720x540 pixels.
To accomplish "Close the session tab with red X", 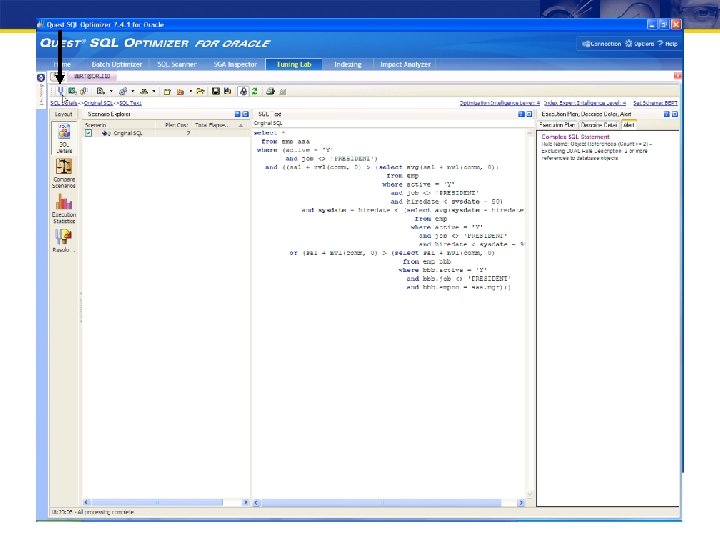I will coord(677,76).
